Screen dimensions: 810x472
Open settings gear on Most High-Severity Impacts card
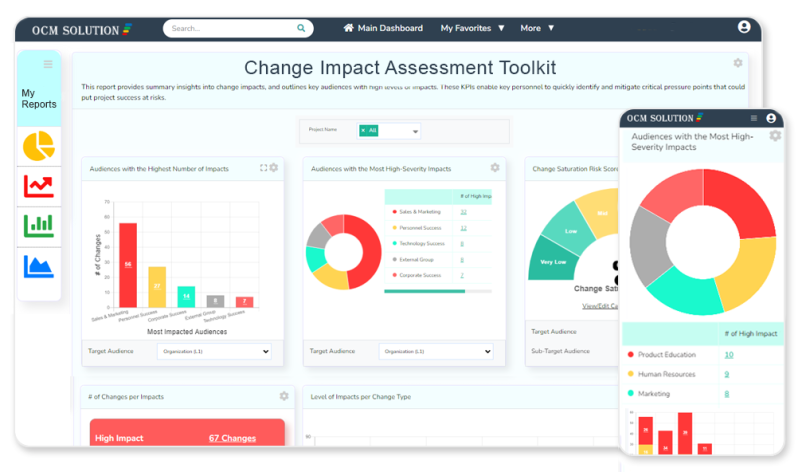point(494,168)
